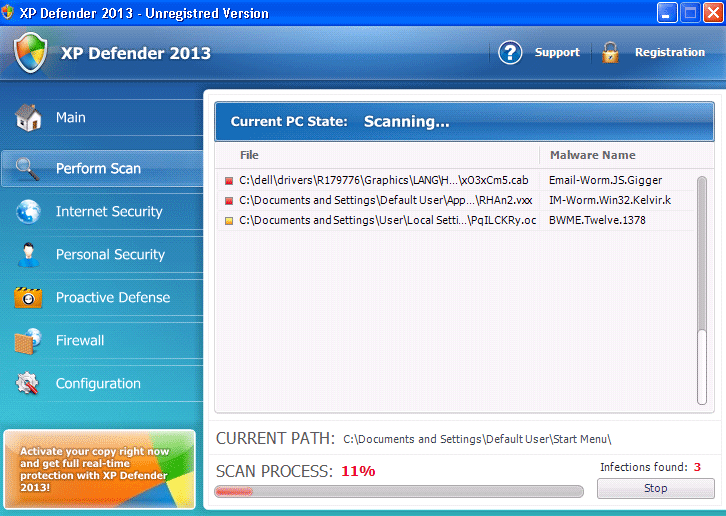This screenshot has height=516, width=726.
Task: Click the Malware Name column header
Action: (592, 156)
